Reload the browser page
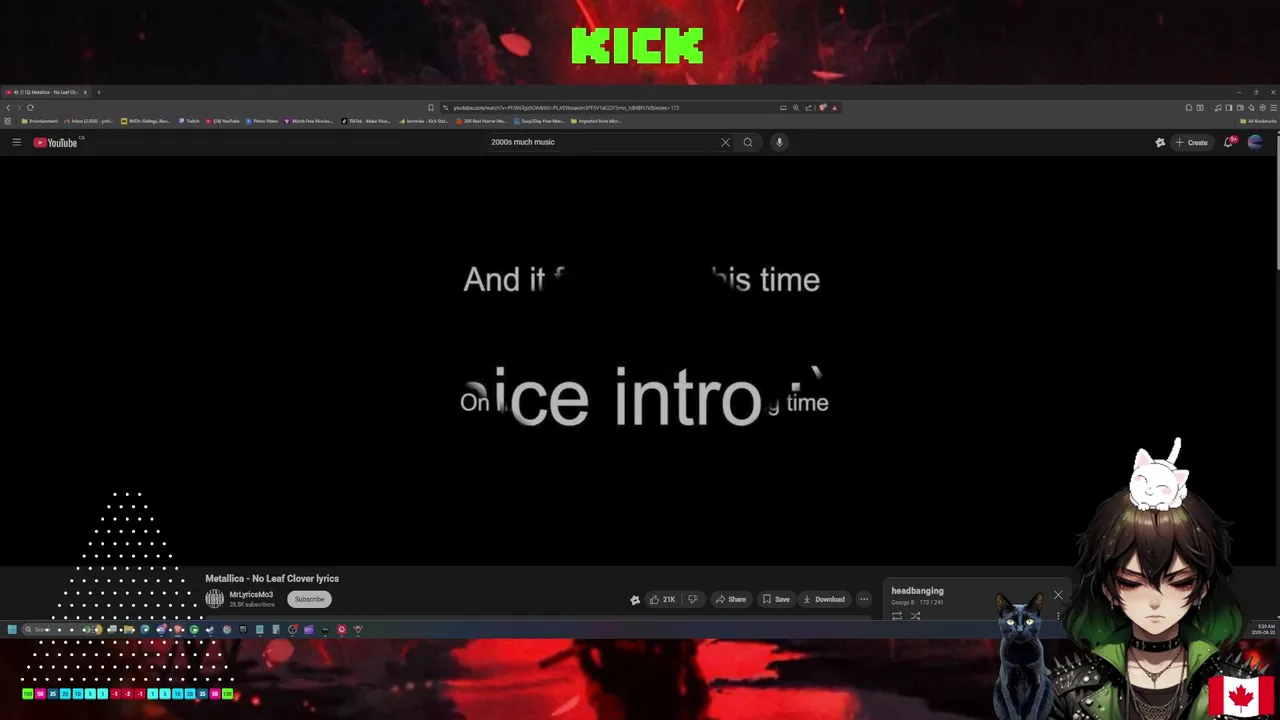This screenshot has width=1280, height=720. click(30, 107)
